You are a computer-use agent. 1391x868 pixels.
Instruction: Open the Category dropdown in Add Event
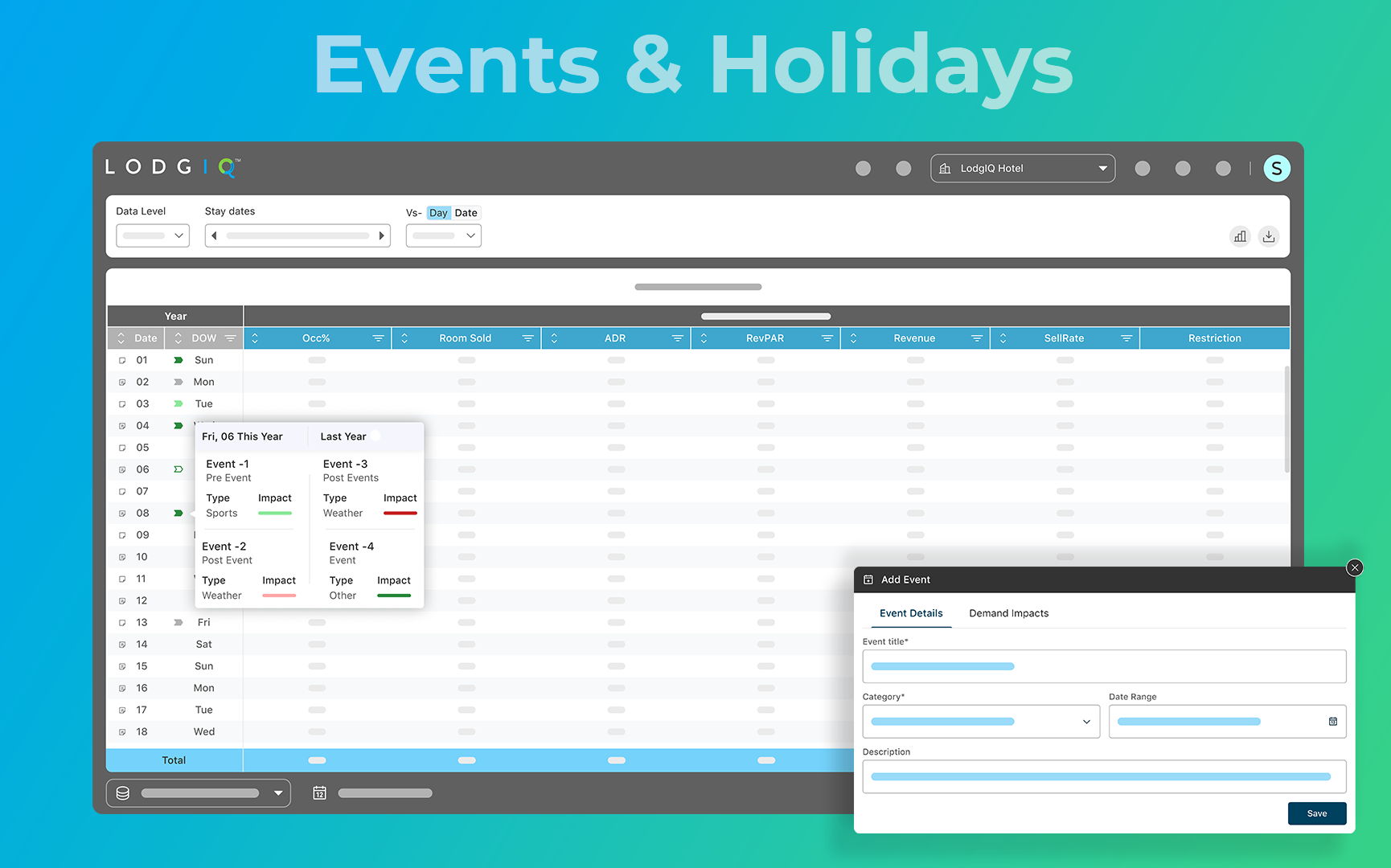[981, 722]
